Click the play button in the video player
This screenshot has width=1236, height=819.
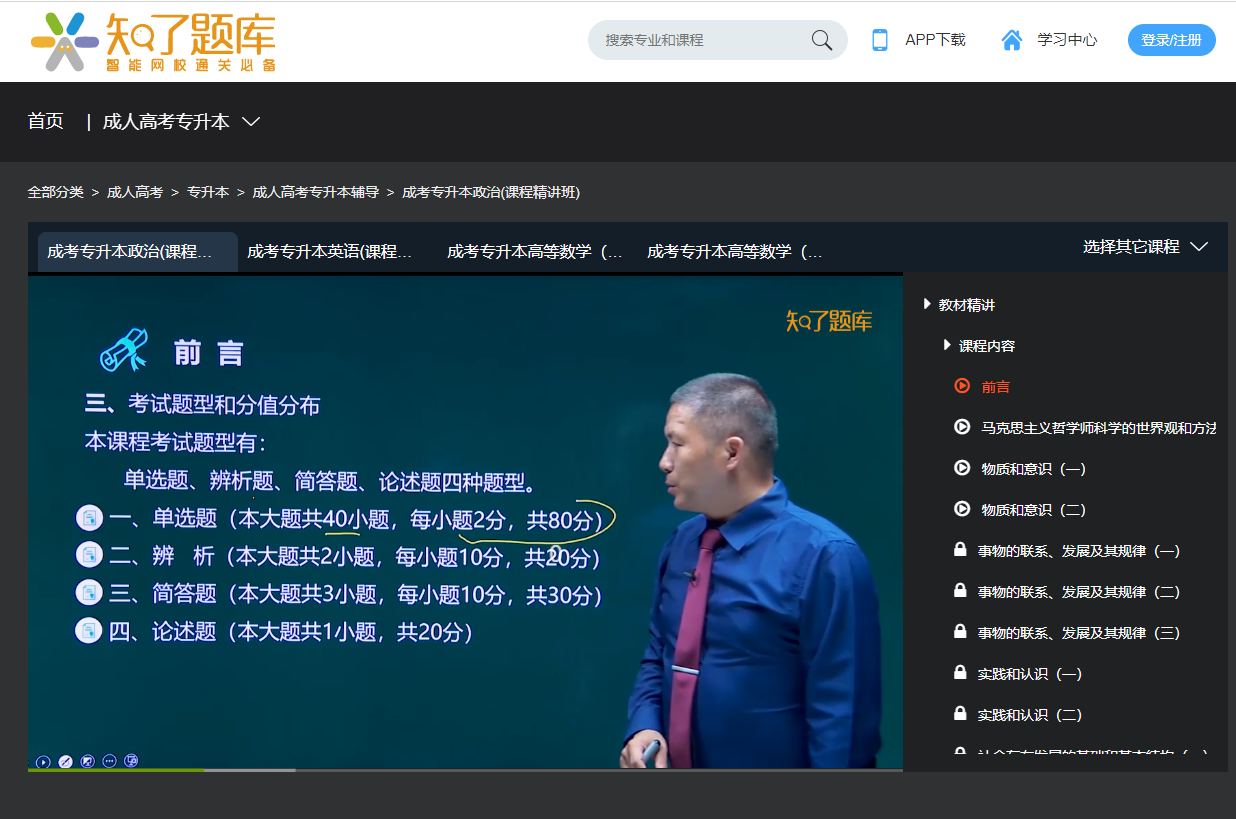click(x=42, y=761)
